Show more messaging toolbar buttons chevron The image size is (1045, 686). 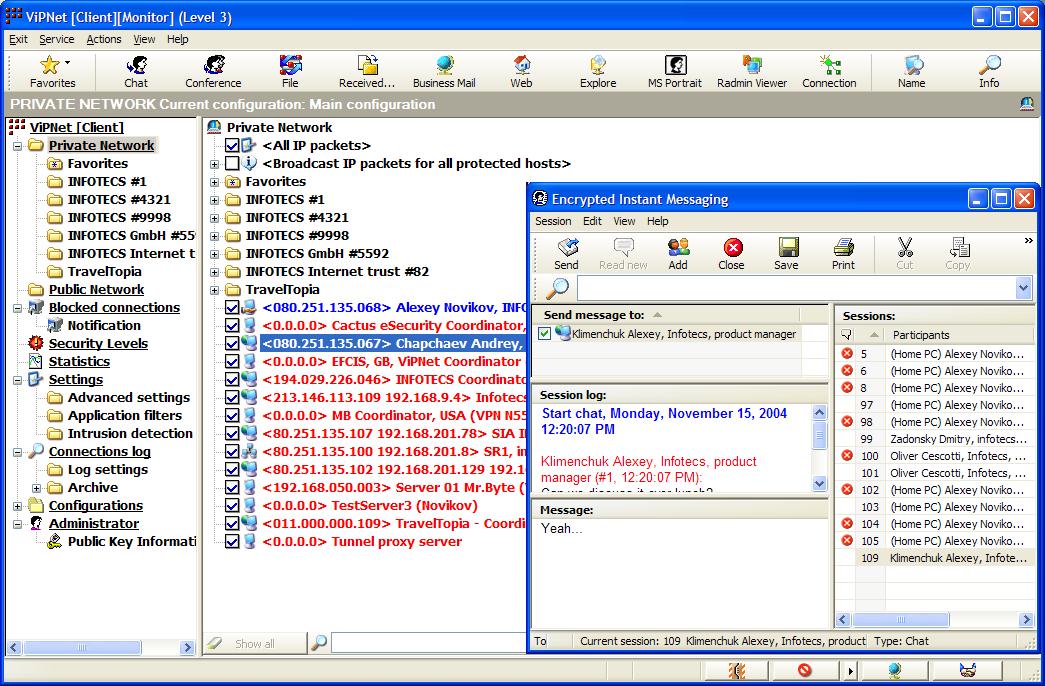click(x=1028, y=241)
